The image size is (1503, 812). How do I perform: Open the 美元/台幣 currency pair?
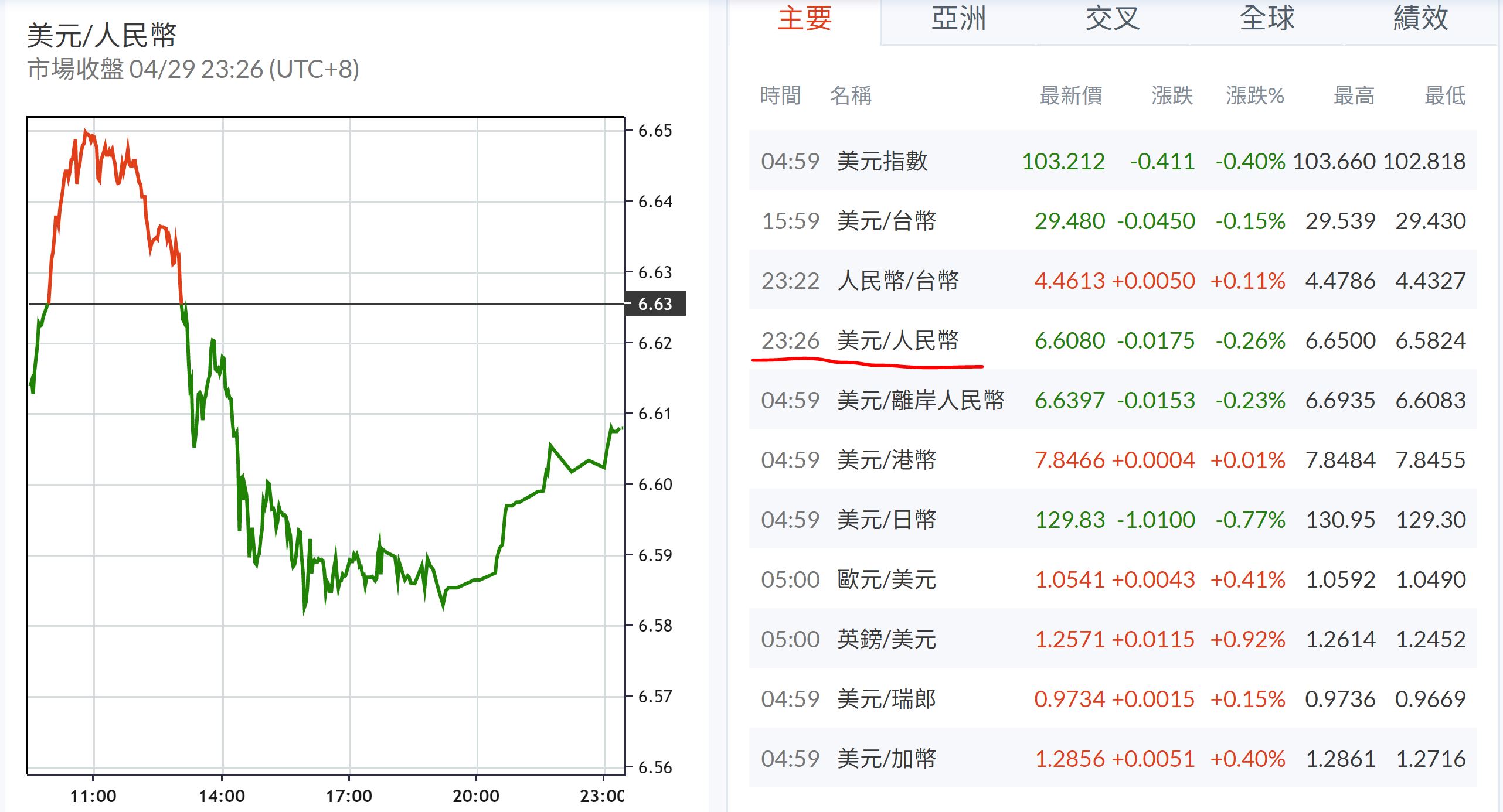886,221
